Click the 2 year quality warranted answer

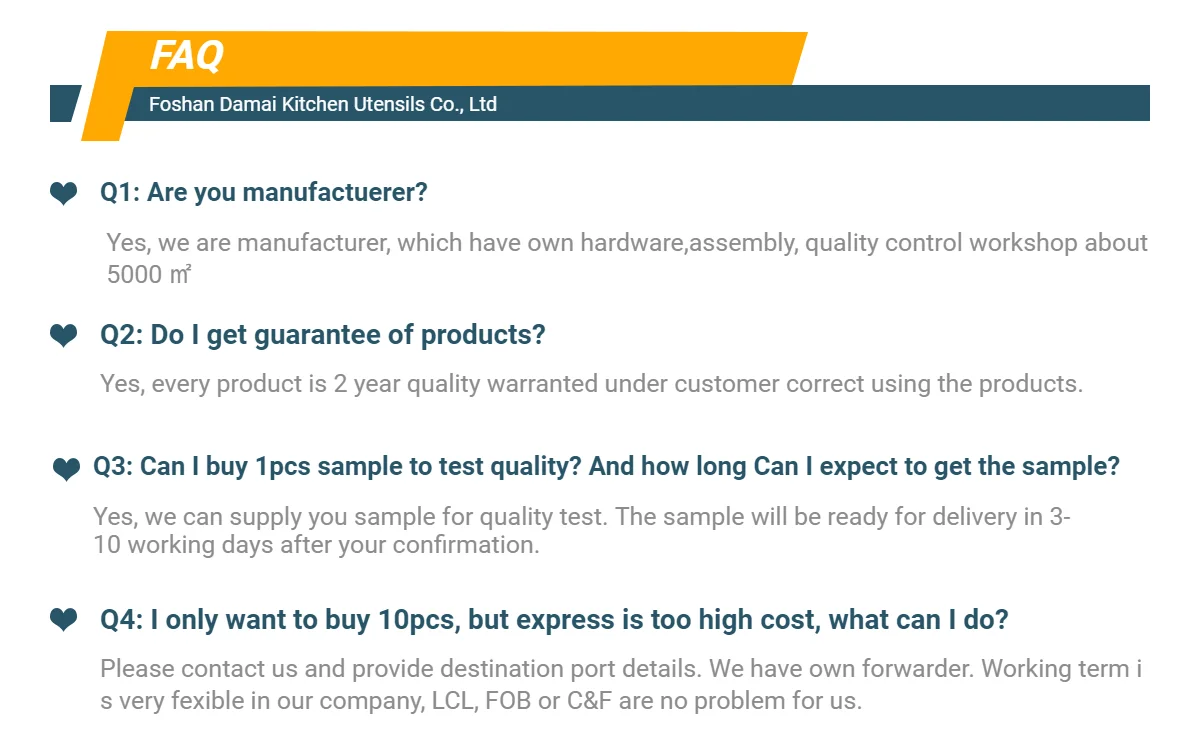pos(591,384)
